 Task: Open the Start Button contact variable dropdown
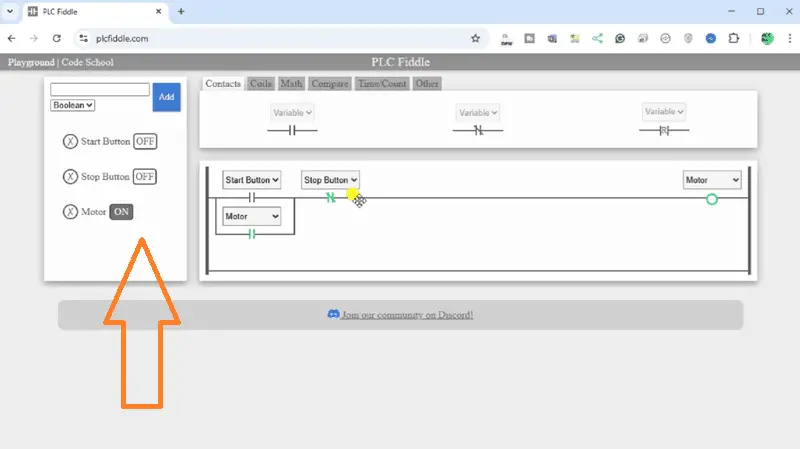[252, 180]
